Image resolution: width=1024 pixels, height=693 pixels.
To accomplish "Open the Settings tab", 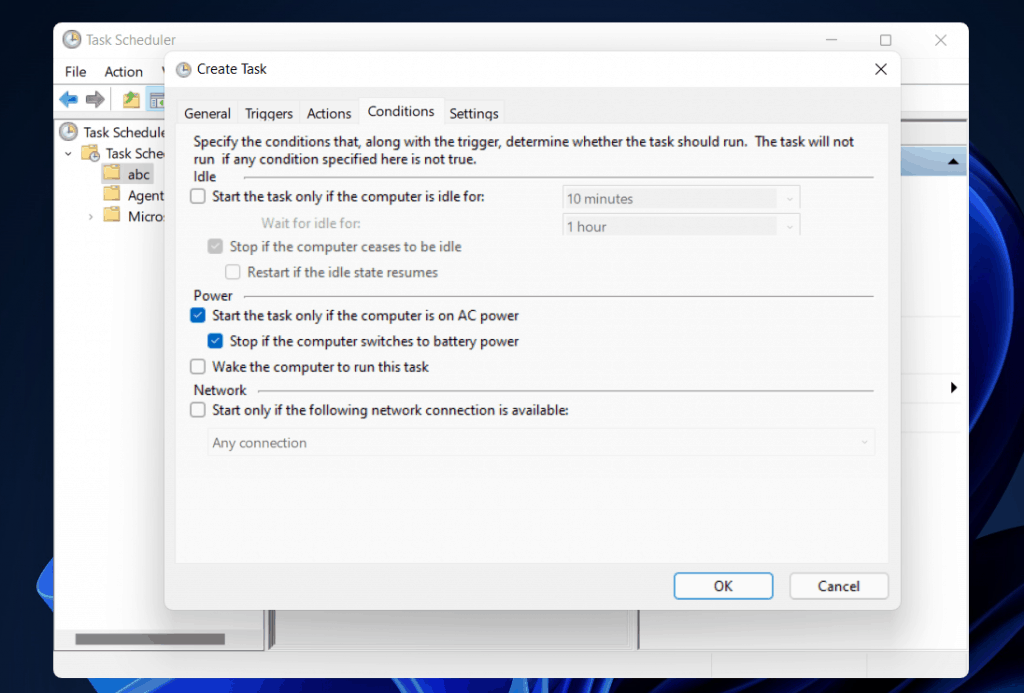I will [x=473, y=113].
